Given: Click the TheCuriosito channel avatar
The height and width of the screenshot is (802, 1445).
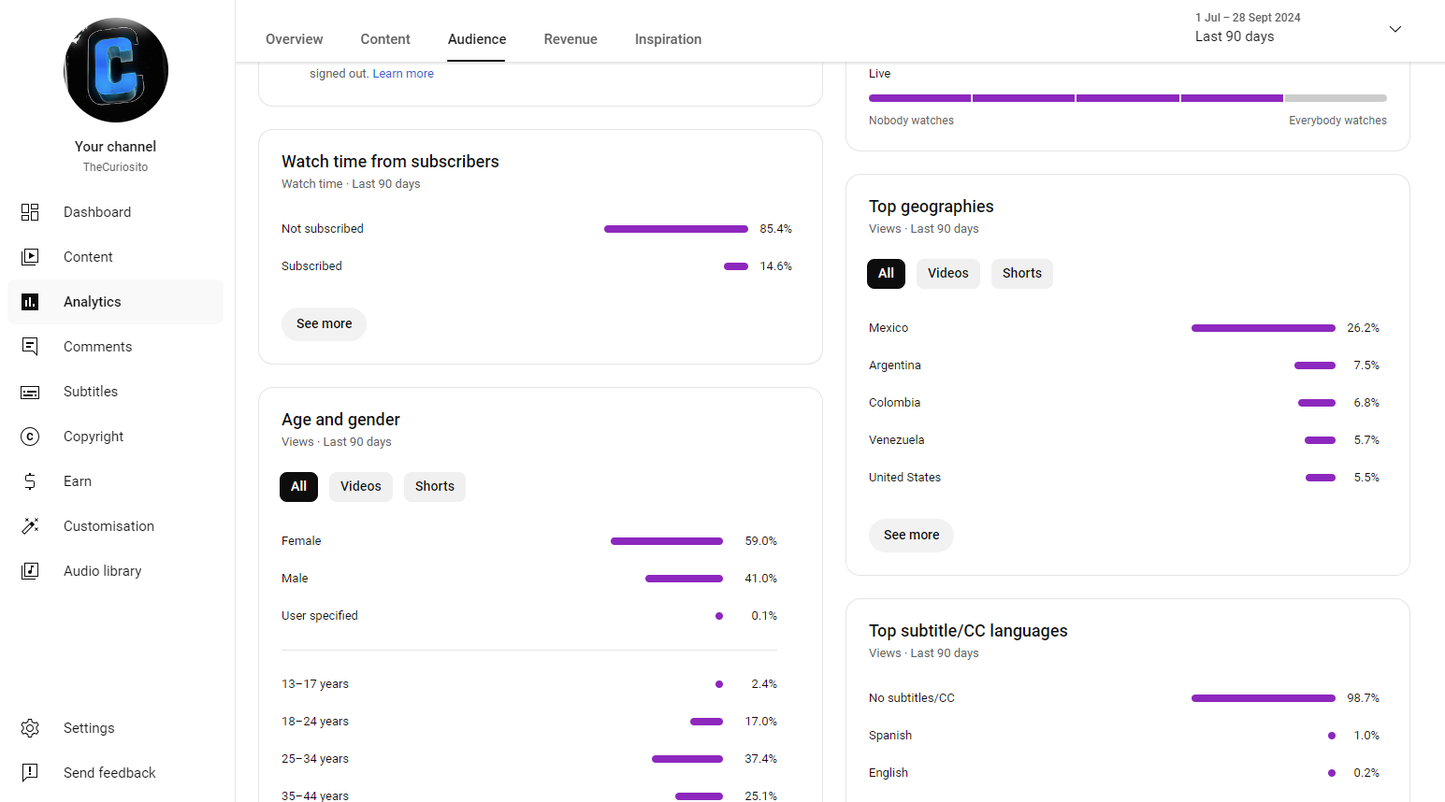Looking at the screenshot, I should pyautogui.click(x=116, y=71).
